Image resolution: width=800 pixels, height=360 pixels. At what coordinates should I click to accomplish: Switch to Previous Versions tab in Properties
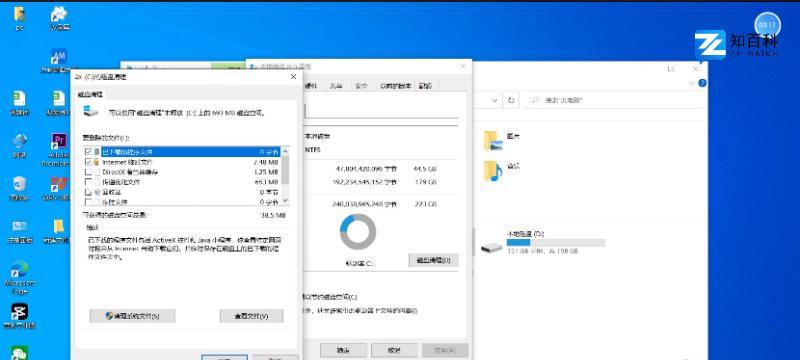(396, 86)
